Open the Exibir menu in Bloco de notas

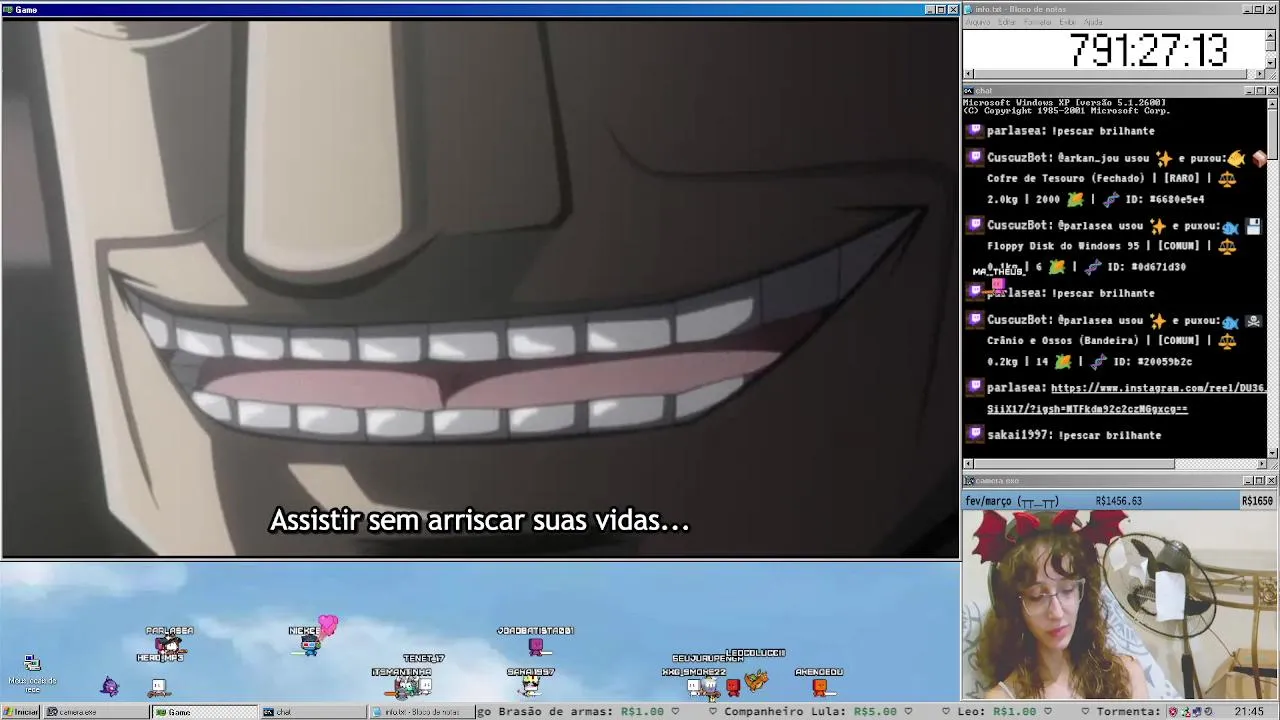point(1067,22)
